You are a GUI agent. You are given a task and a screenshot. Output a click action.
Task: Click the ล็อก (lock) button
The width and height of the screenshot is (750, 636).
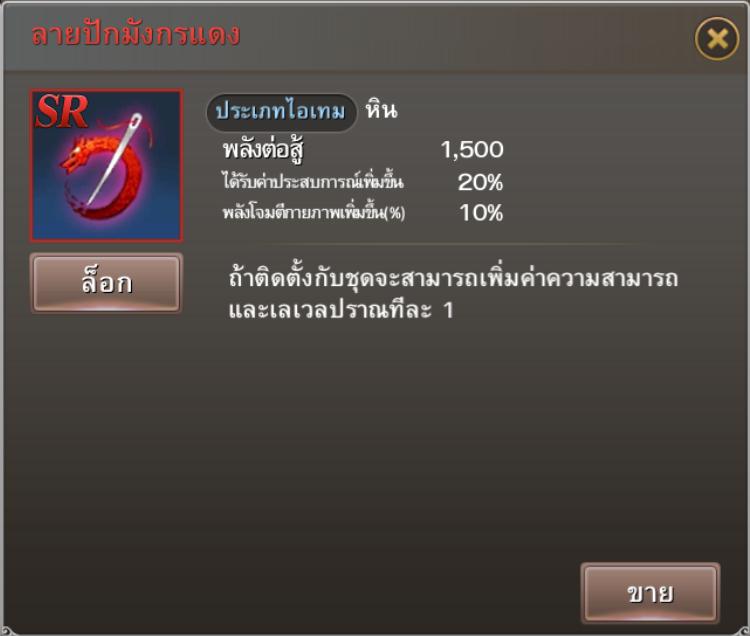(x=106, y=283)
